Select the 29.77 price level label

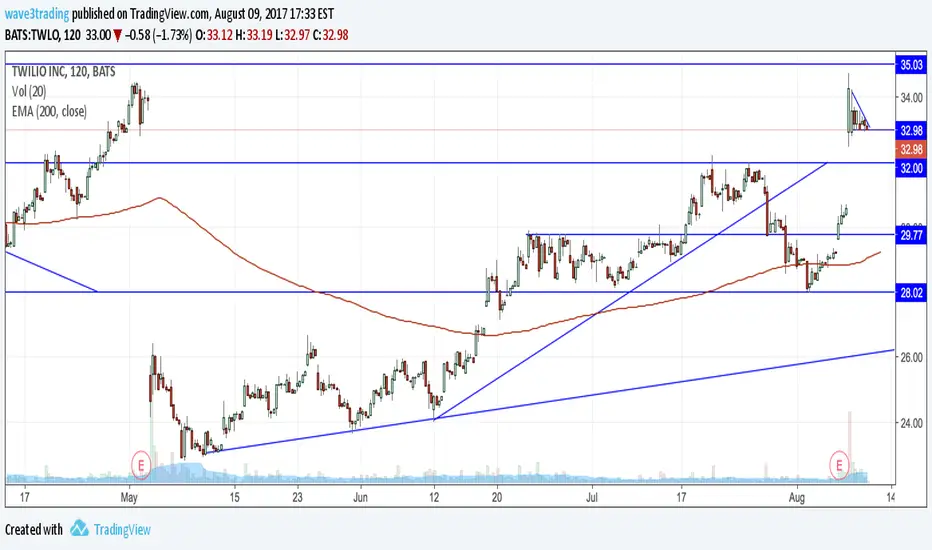tap(911, 235)
